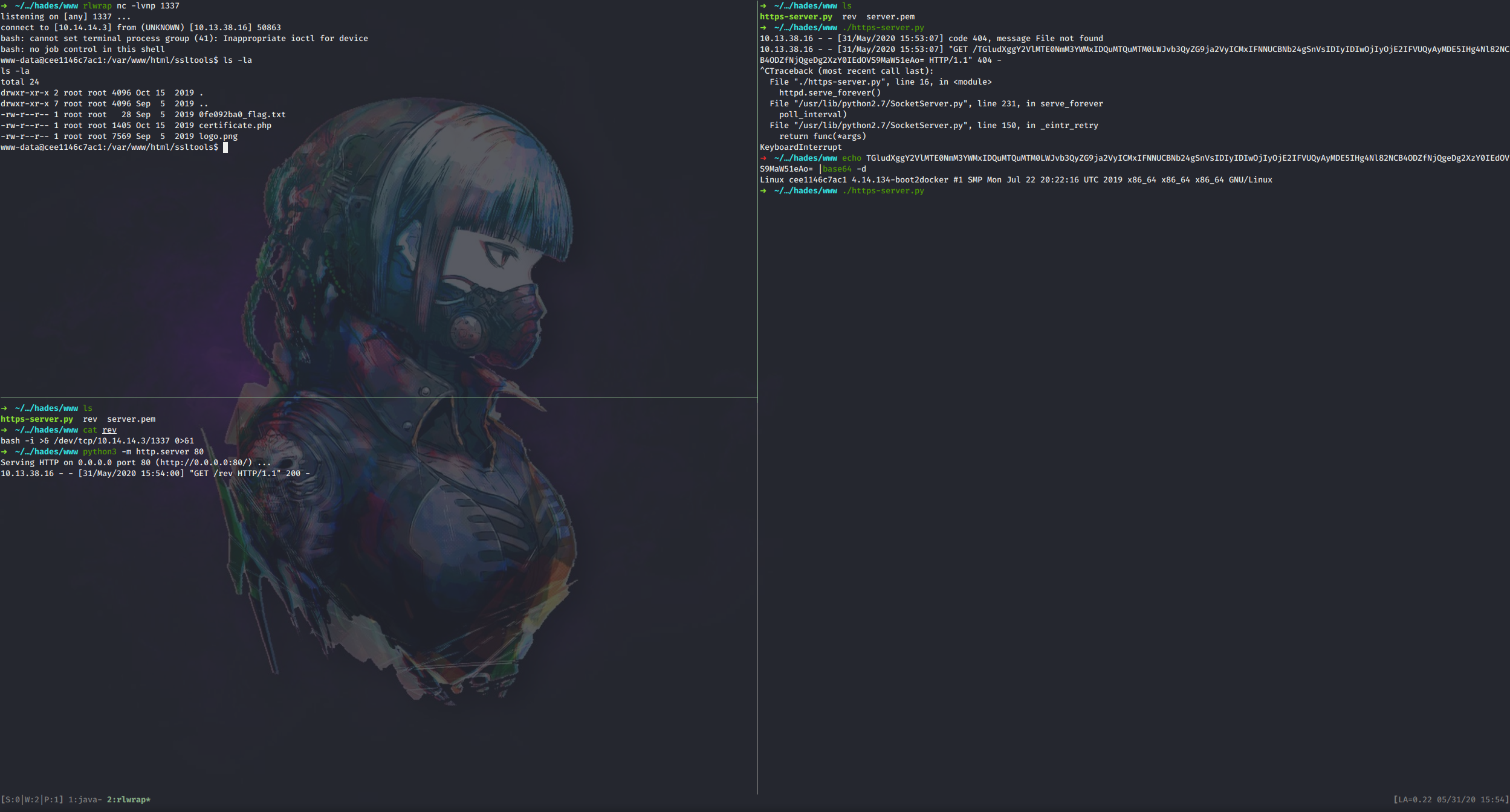Click the underlined rev argument after cat
Image resolution: width=1510 pixels, height=812 pixels.
click(109, 430)
